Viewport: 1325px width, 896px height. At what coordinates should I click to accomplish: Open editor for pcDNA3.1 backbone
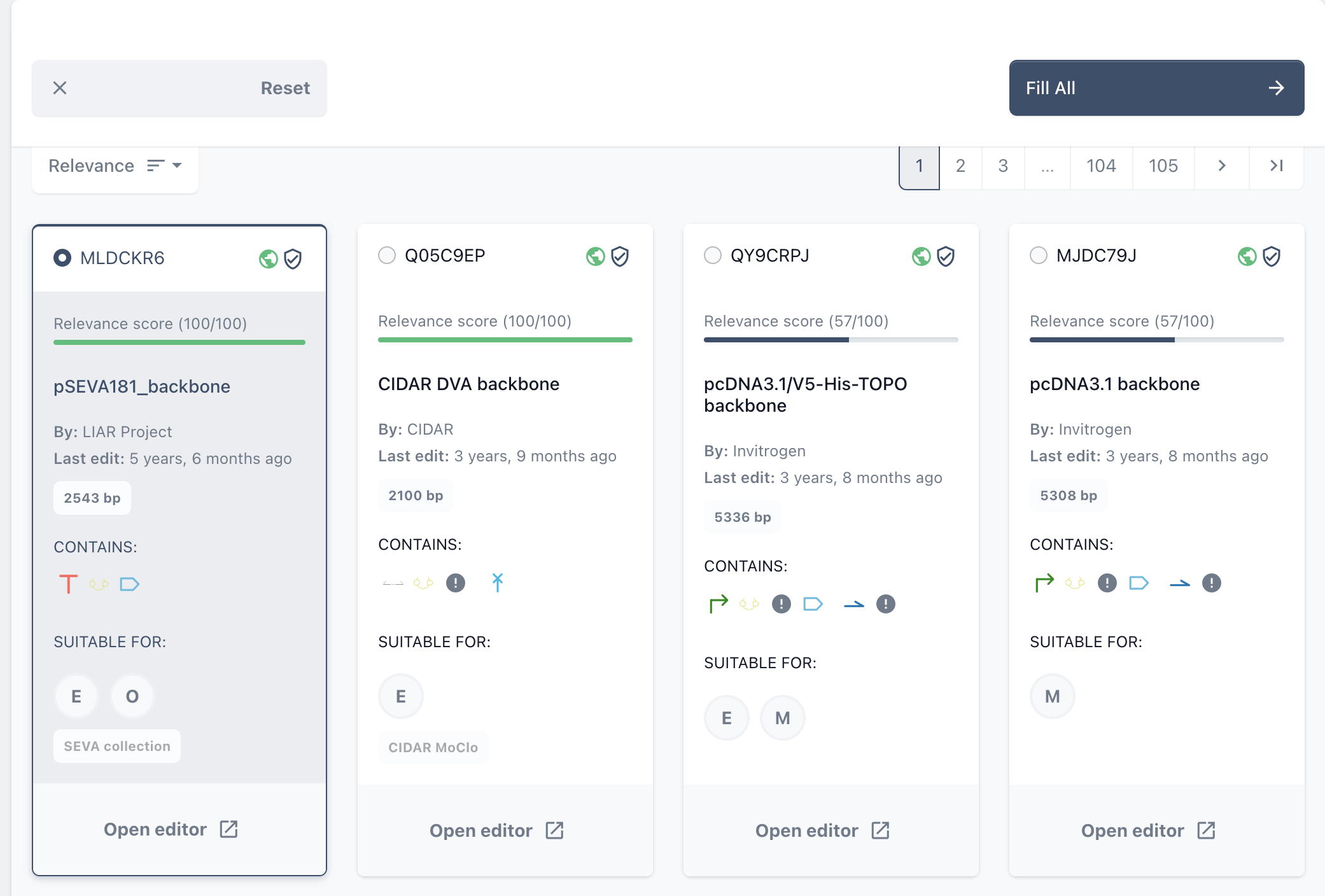(x=1148, y=830)
